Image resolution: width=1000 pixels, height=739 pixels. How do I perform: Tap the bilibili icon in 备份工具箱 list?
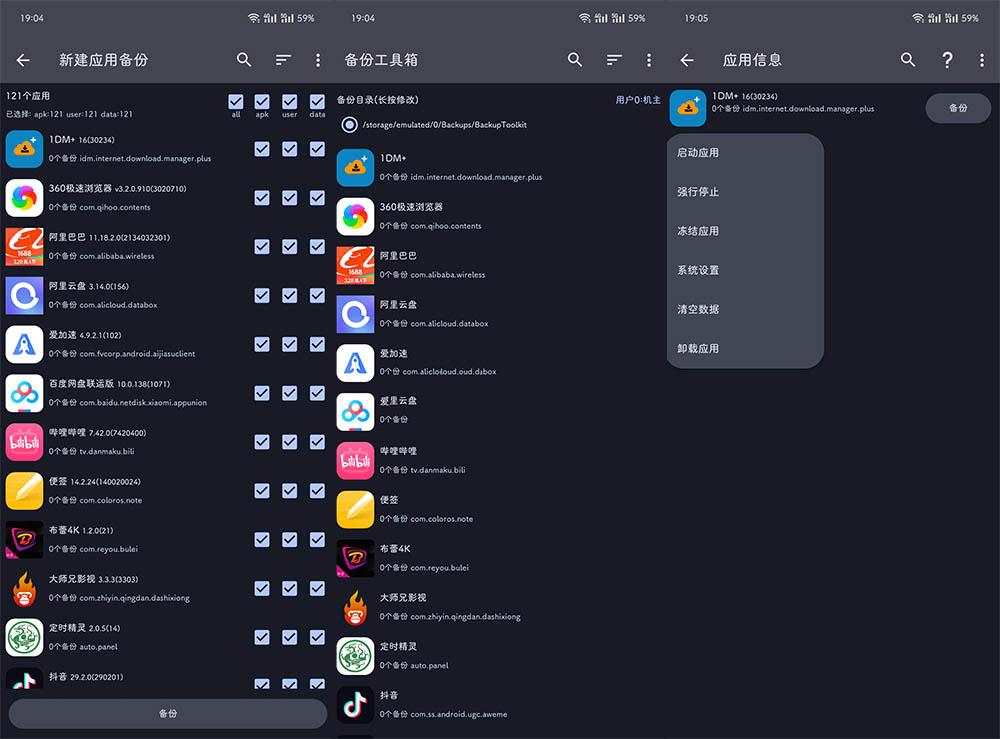pos(355,461)
